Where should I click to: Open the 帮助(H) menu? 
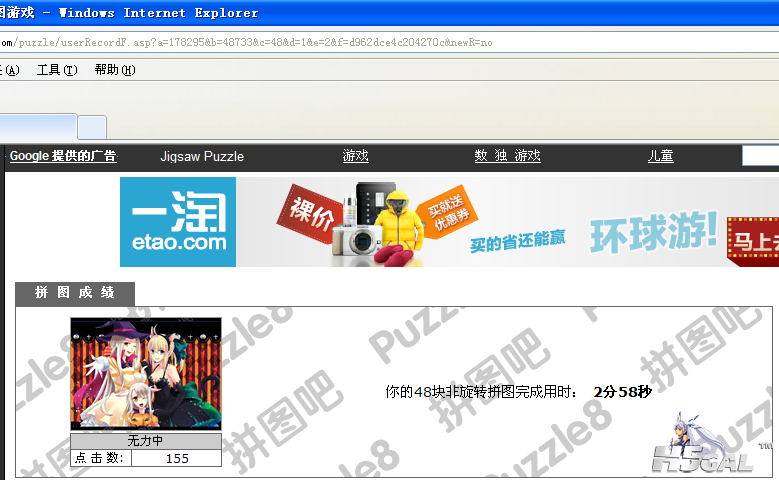(x=114, y=70)
